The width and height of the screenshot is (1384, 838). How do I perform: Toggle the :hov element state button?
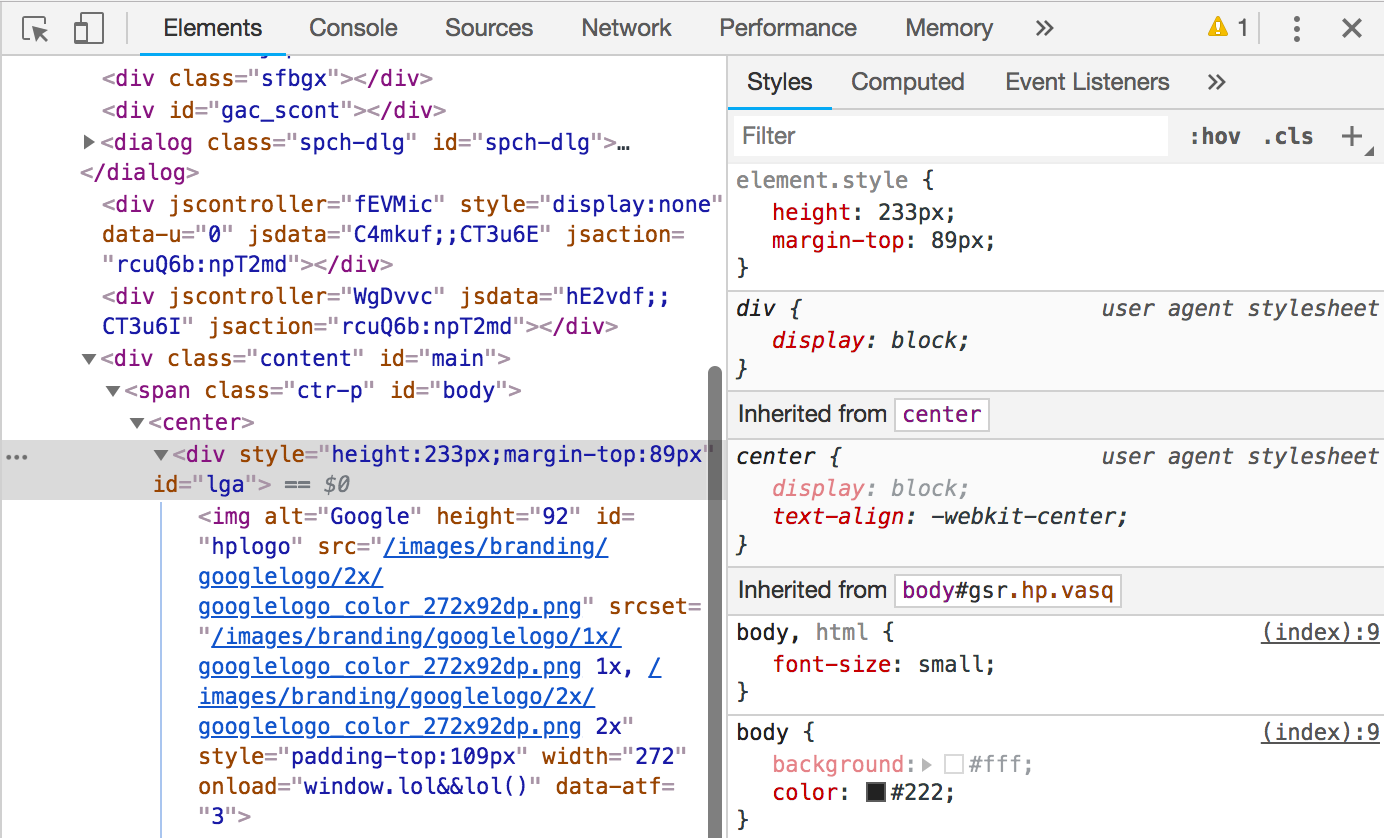coord(1215,136)
